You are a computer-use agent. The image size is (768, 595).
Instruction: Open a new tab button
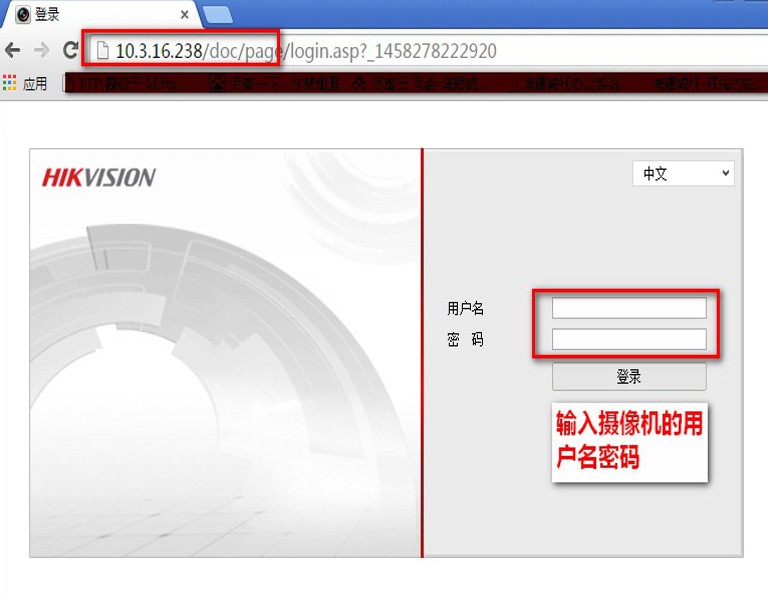pyautogui.click(x=218, y=15)
